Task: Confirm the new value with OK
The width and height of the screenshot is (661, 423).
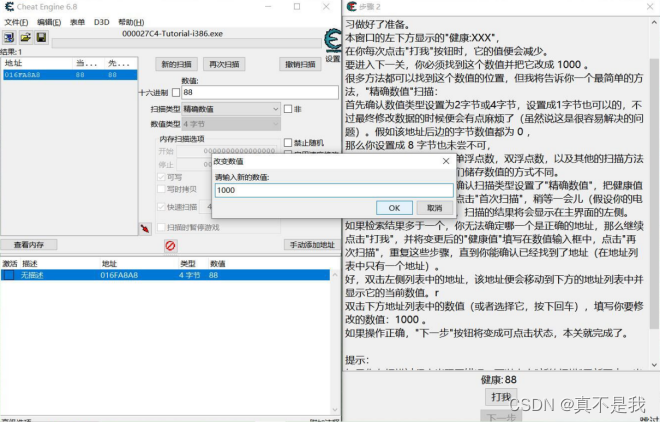Action: click(394, 208)
